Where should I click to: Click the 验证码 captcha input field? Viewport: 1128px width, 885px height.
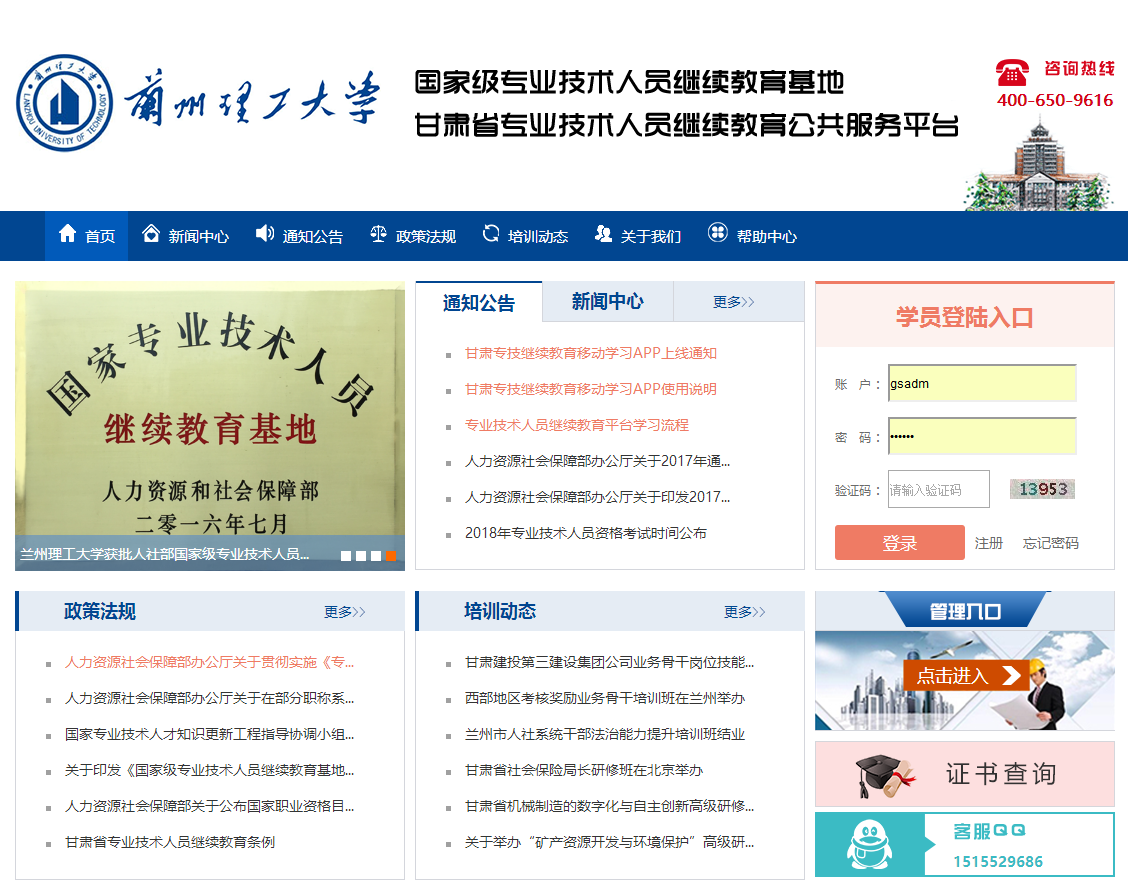point(939,489)
